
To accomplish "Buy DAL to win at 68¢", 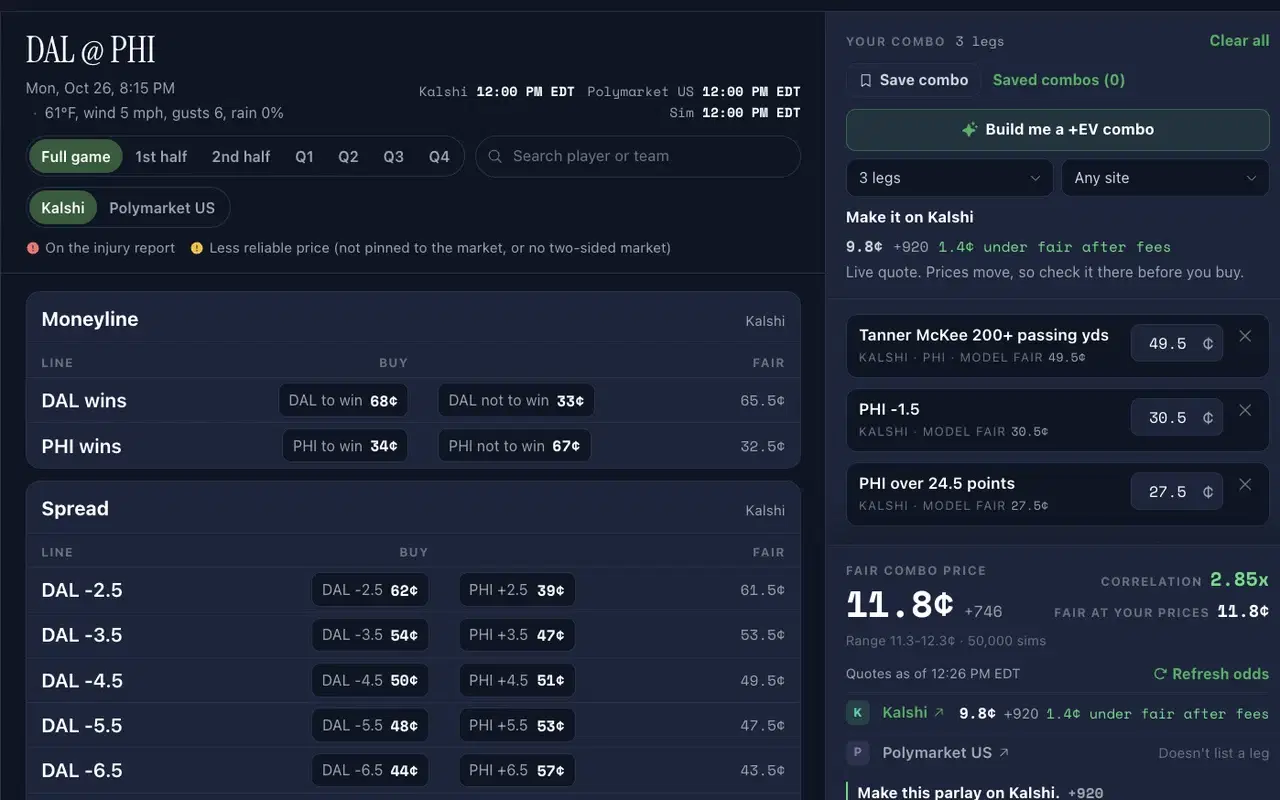I will point(343,401).
